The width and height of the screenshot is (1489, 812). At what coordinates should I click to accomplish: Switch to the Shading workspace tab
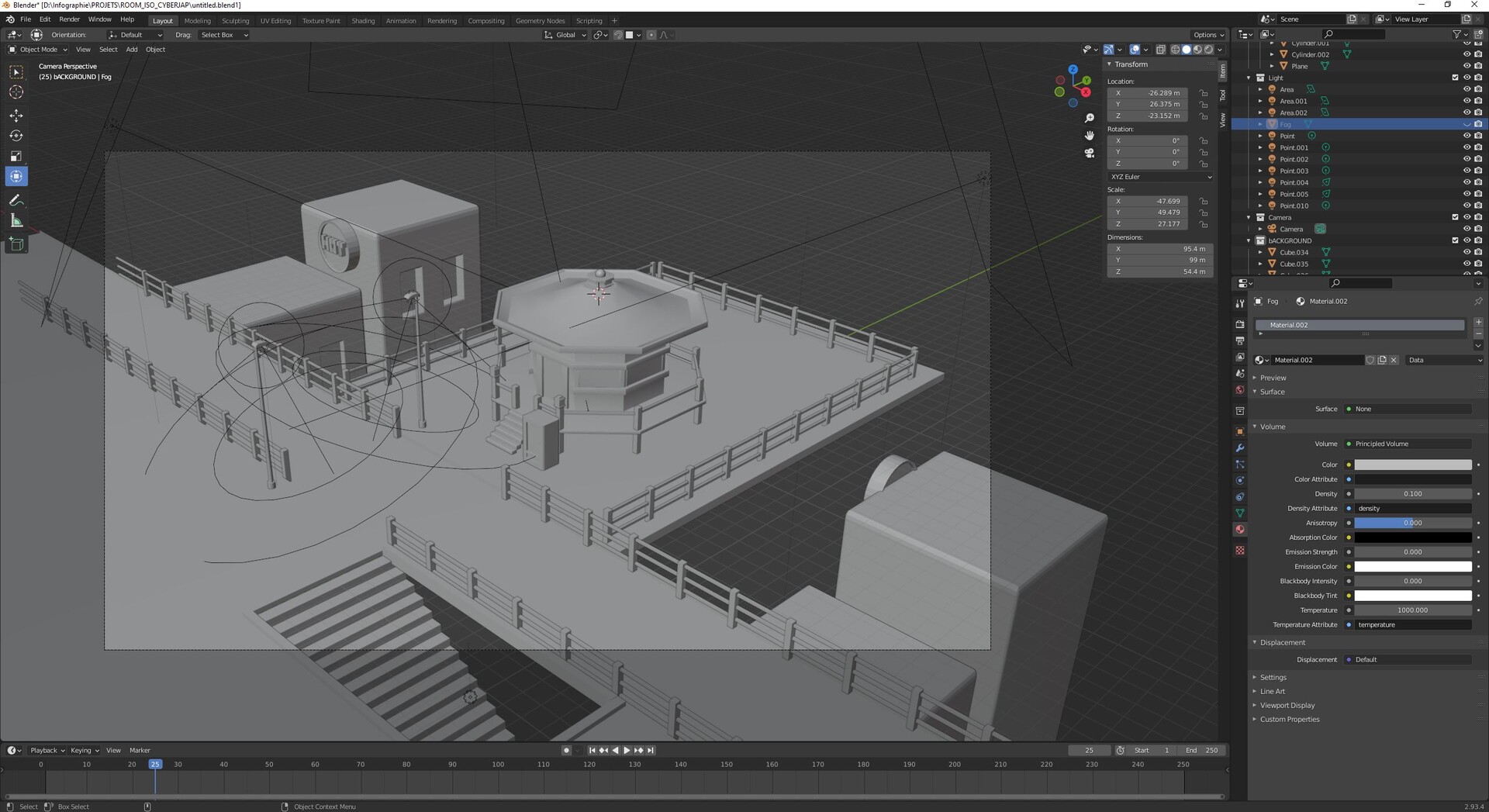(362, 21)
